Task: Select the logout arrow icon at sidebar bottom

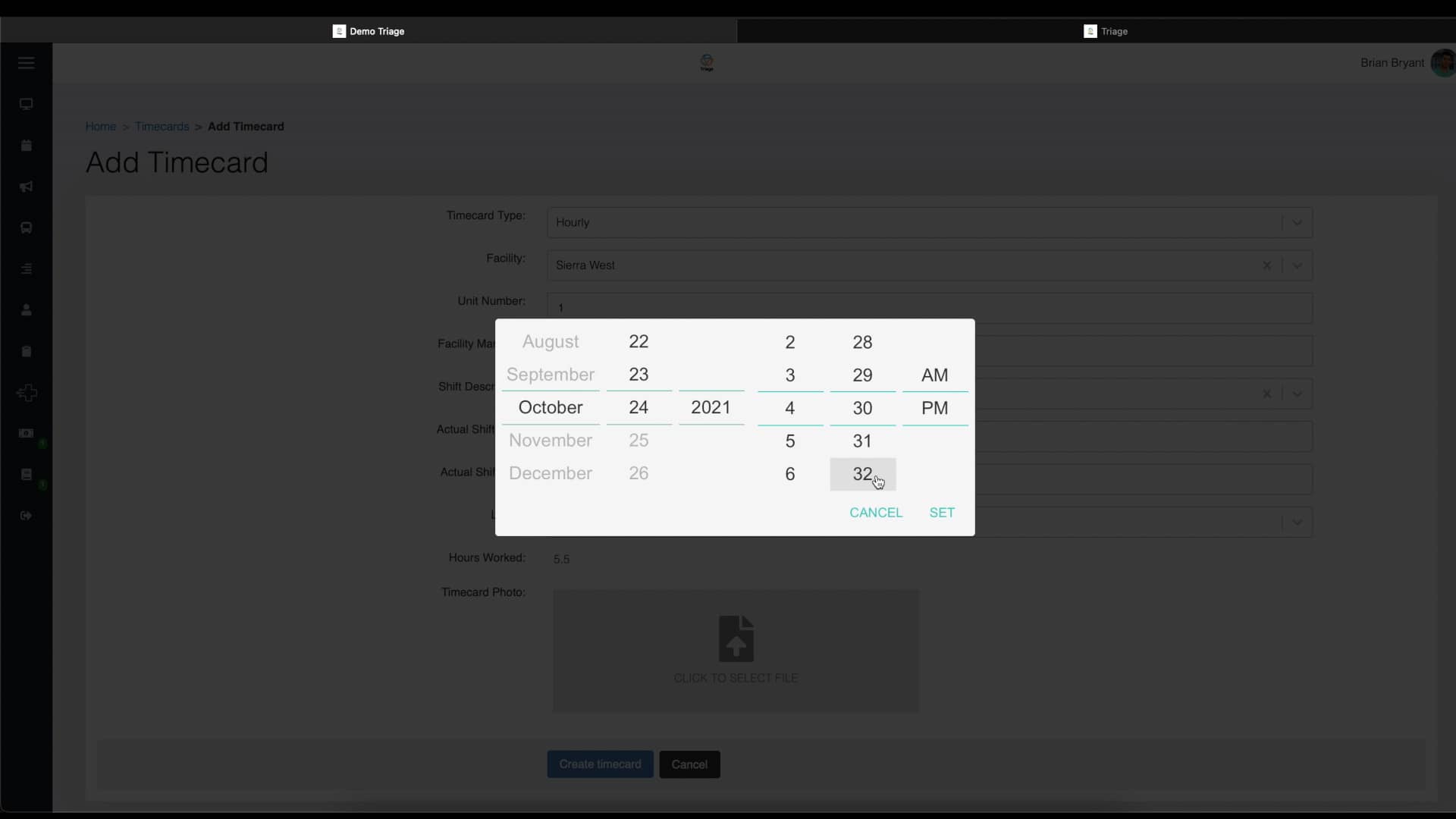Action: pyautogui.click(x=27, y=515)
